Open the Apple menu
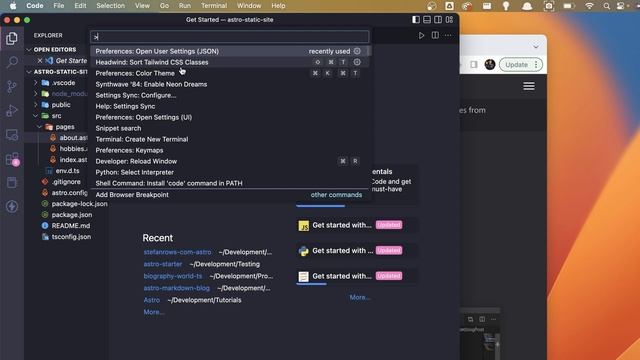This screenshot has height=360, width=640. pyautogui.click(x=13, y=6)
